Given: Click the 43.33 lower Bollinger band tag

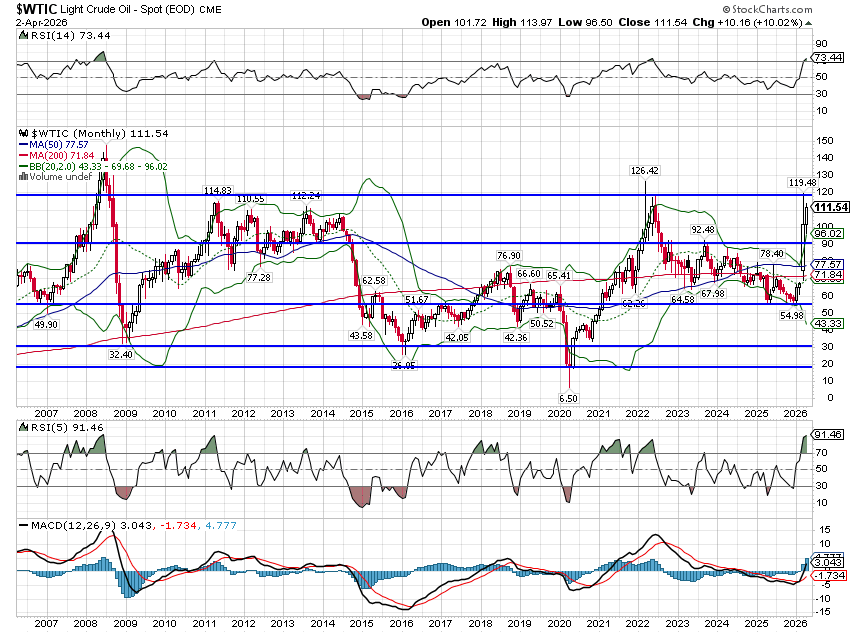Looking at the screenshot, I should [830, 323].
